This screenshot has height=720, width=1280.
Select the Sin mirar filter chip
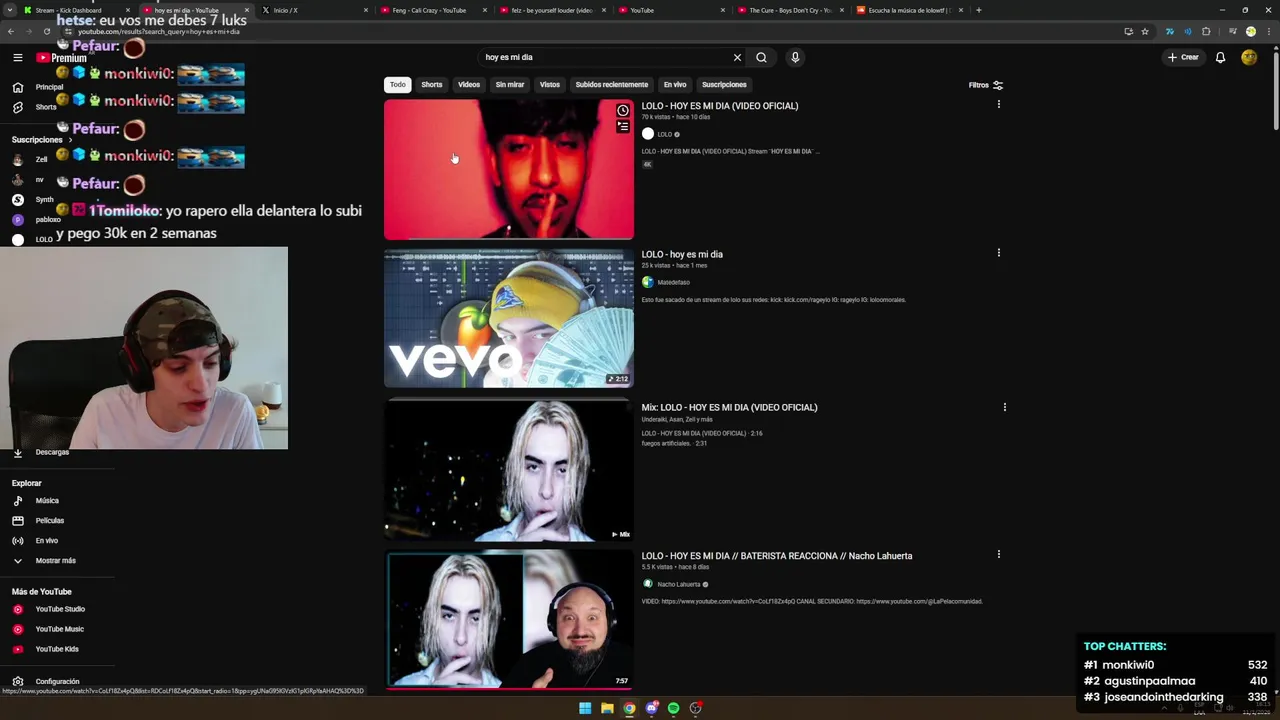click(x=510, y=85)
